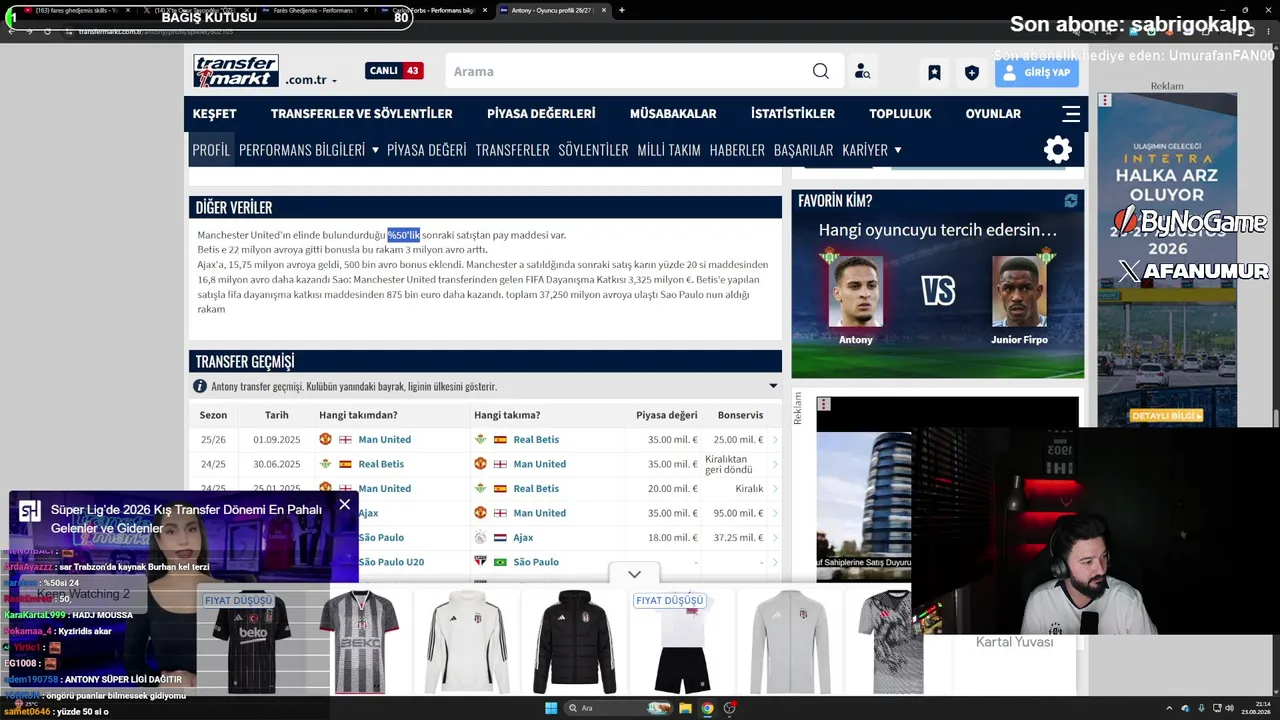Viewport: 1280px width, 720px height.
Task: Open the settings gear icon
Action: pyautogui.click(x=1058, y=150)
